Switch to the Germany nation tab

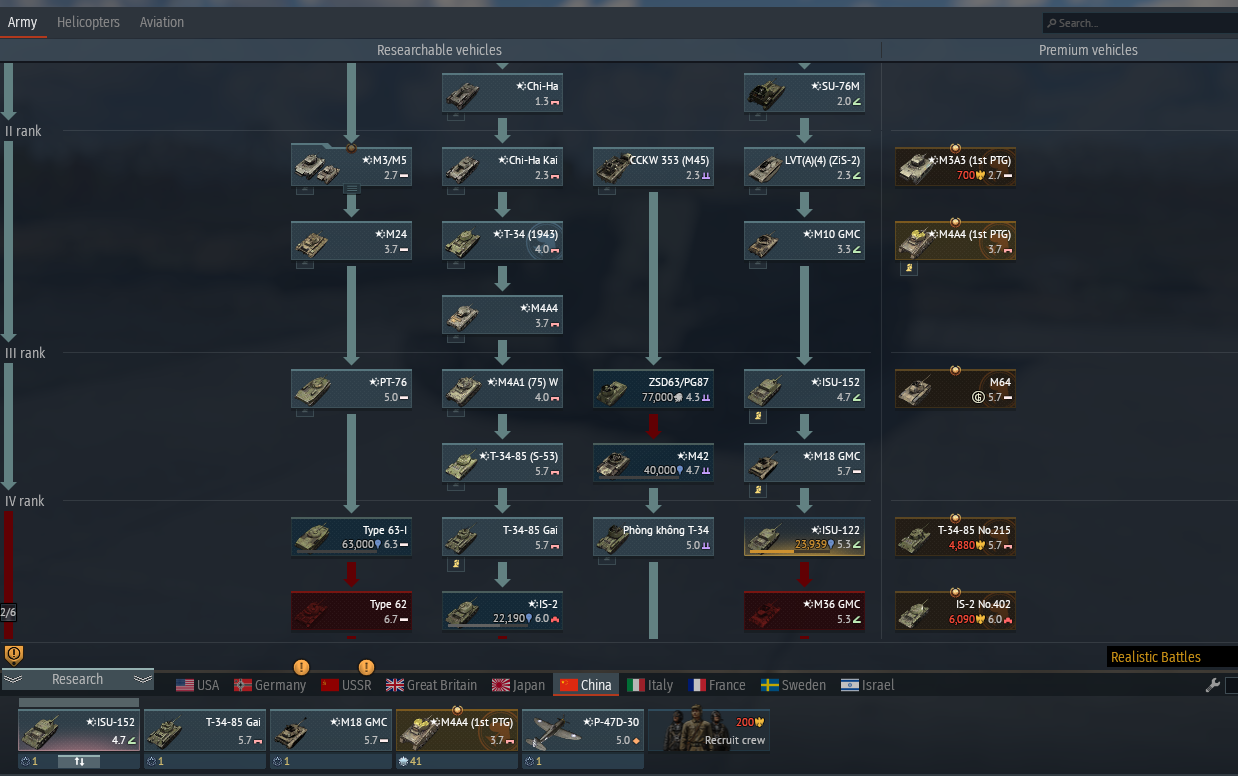269,685
